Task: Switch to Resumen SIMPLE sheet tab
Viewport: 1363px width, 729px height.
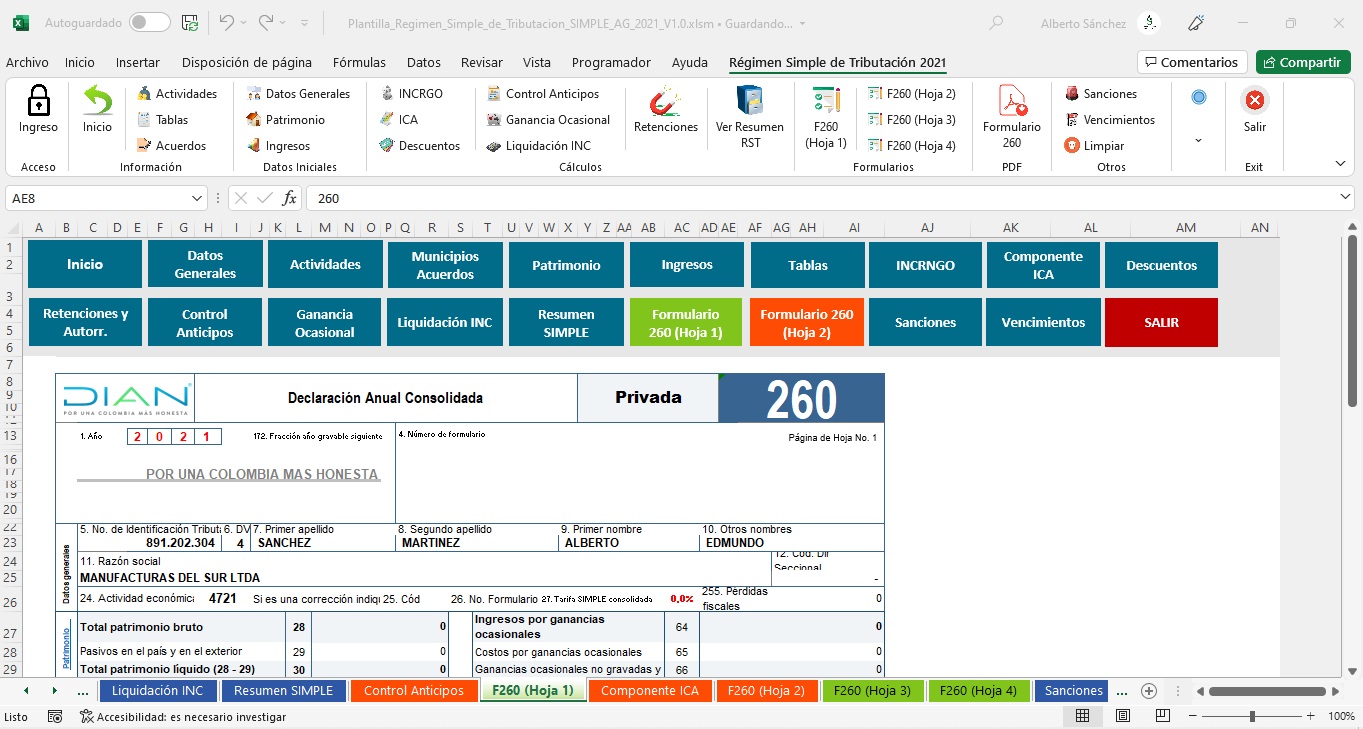Action: 284,691
